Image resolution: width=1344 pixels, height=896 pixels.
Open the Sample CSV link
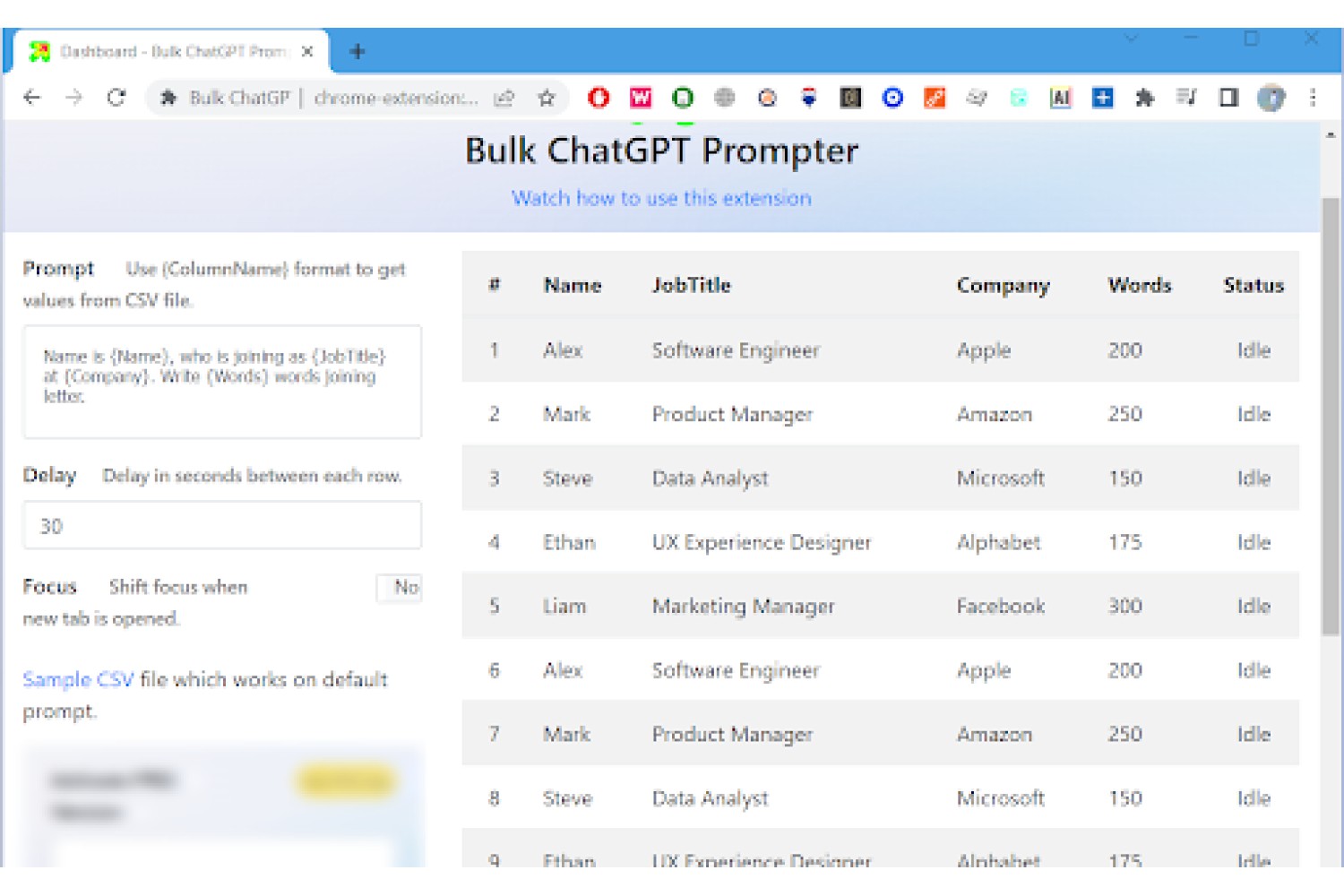point(78,679)
